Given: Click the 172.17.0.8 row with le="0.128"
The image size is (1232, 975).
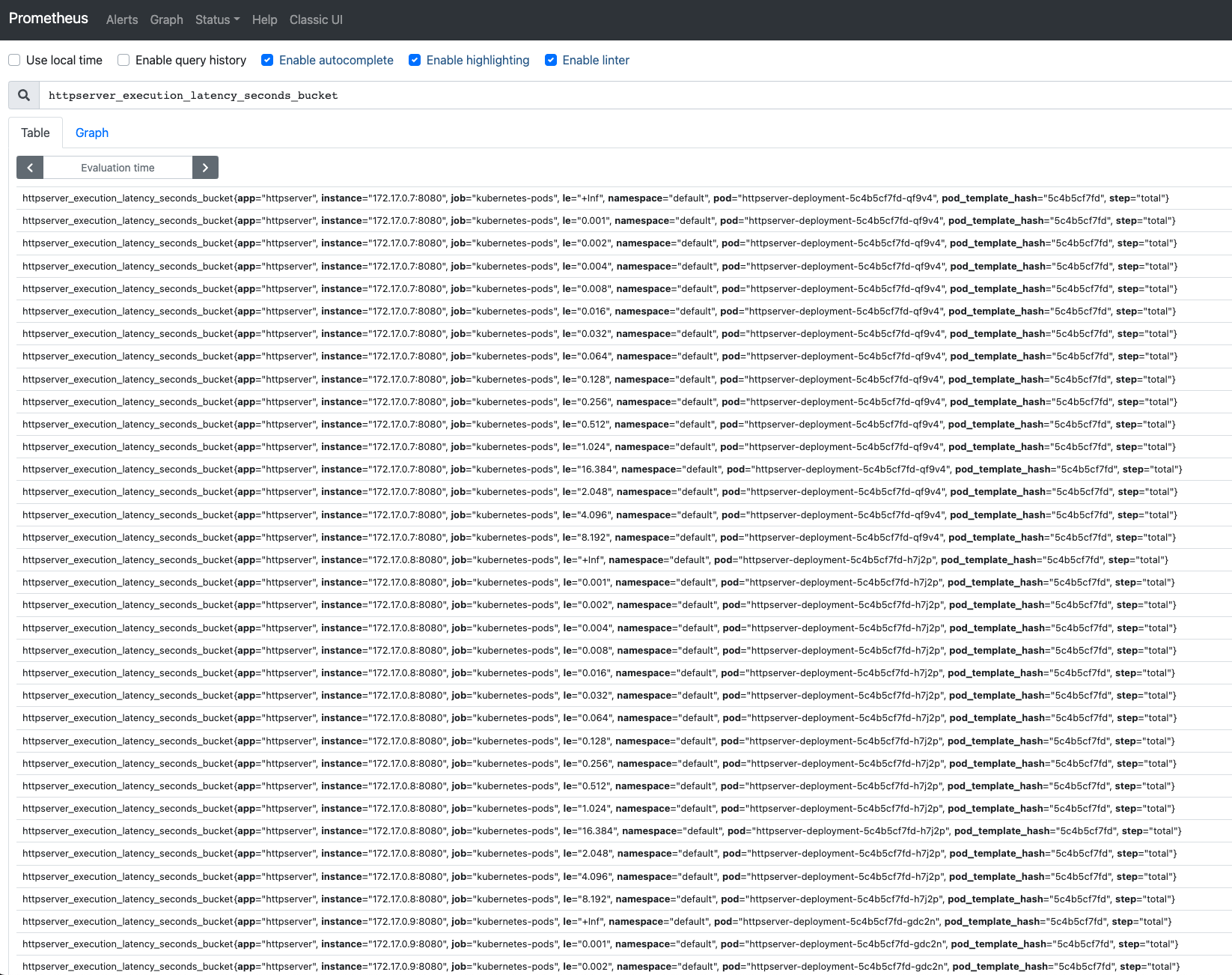Looking at the screenshot, I should coord(624,741).
